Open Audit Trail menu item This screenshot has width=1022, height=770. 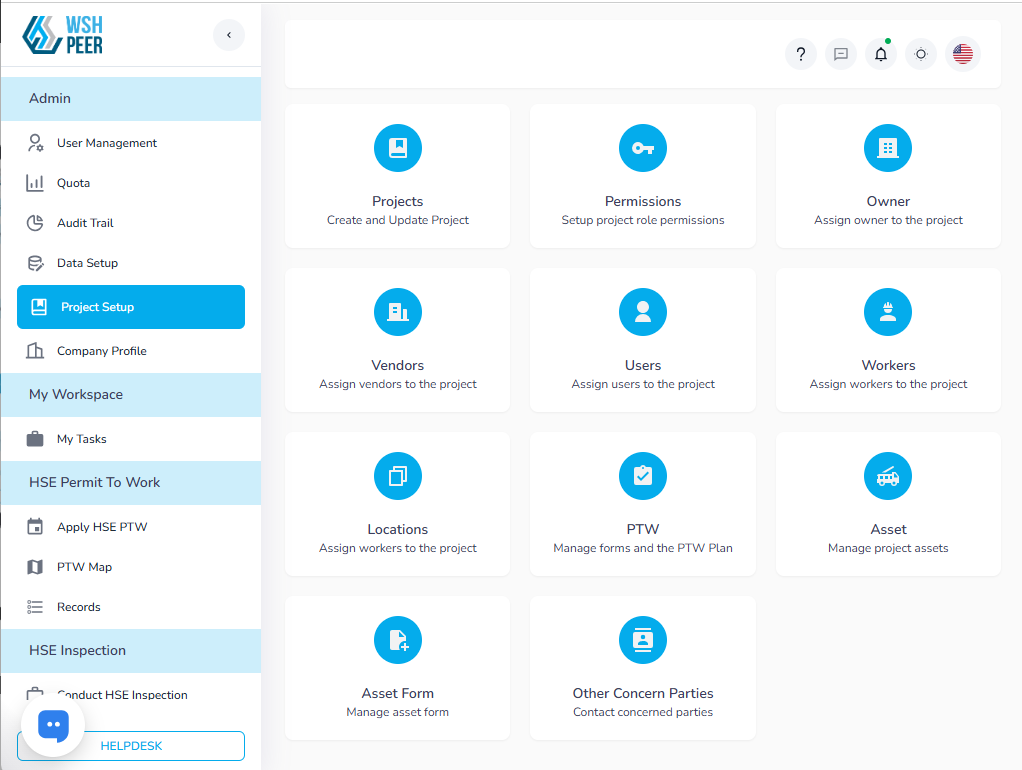point(85,223)
